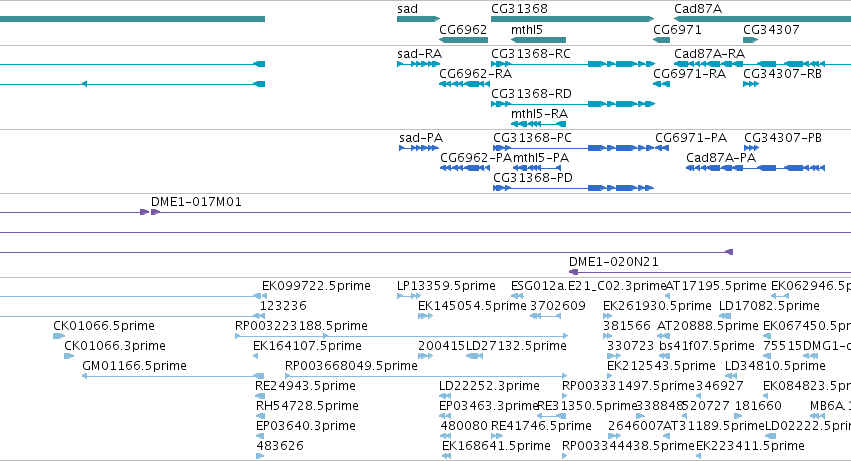Select the CG34307-RB transcript label
Screen dimensions: 851x461
click(x=783, y=73)
